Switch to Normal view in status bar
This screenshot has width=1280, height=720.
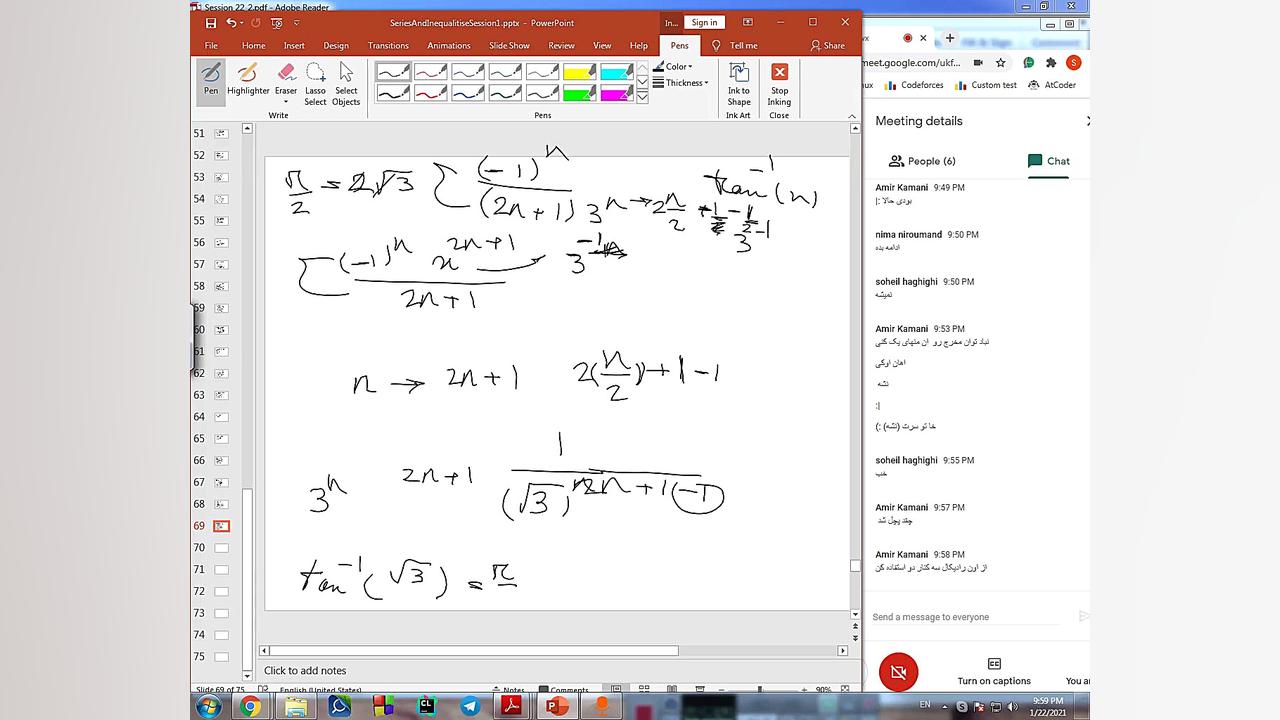tap(616, 689)
